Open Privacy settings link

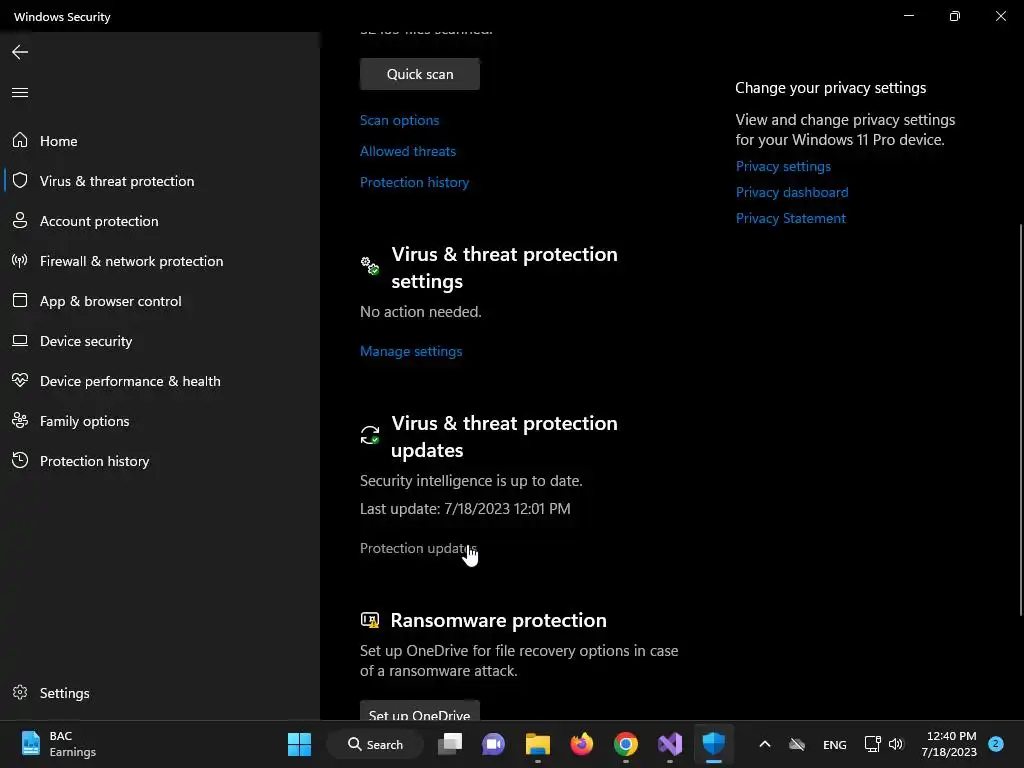pos(783,166)
